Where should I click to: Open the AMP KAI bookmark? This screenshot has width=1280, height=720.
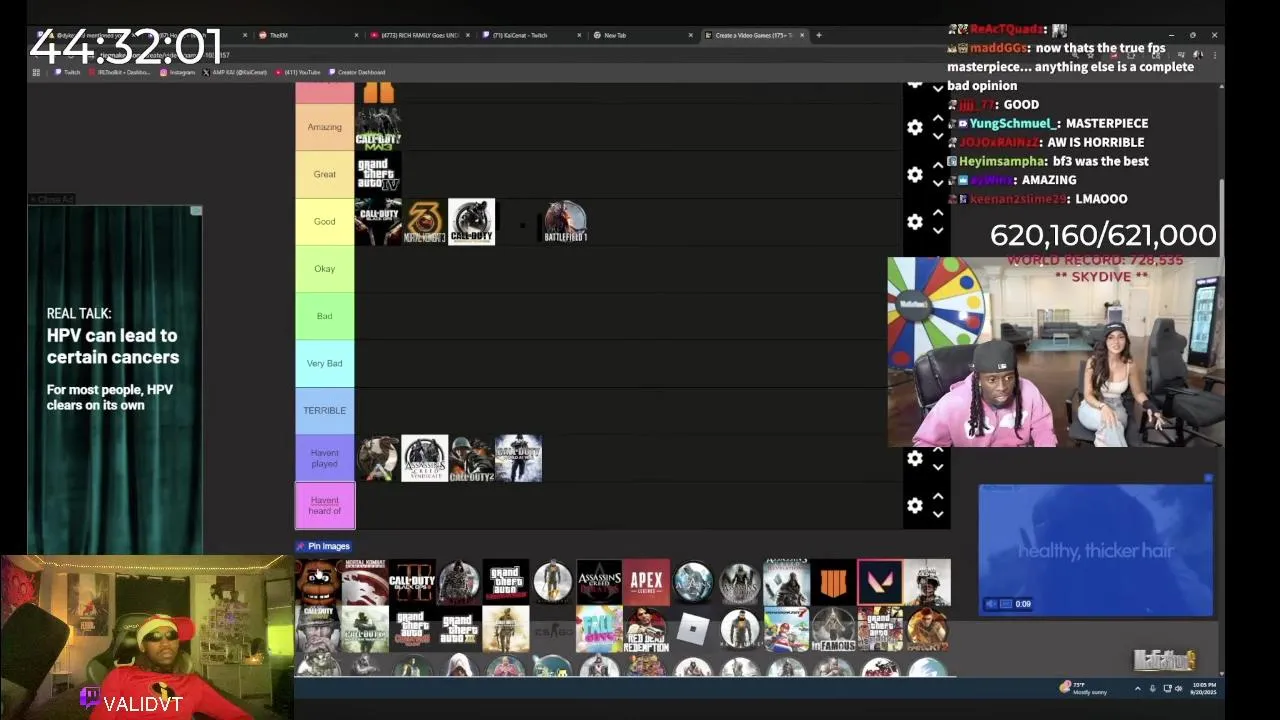tap(236, 72)
